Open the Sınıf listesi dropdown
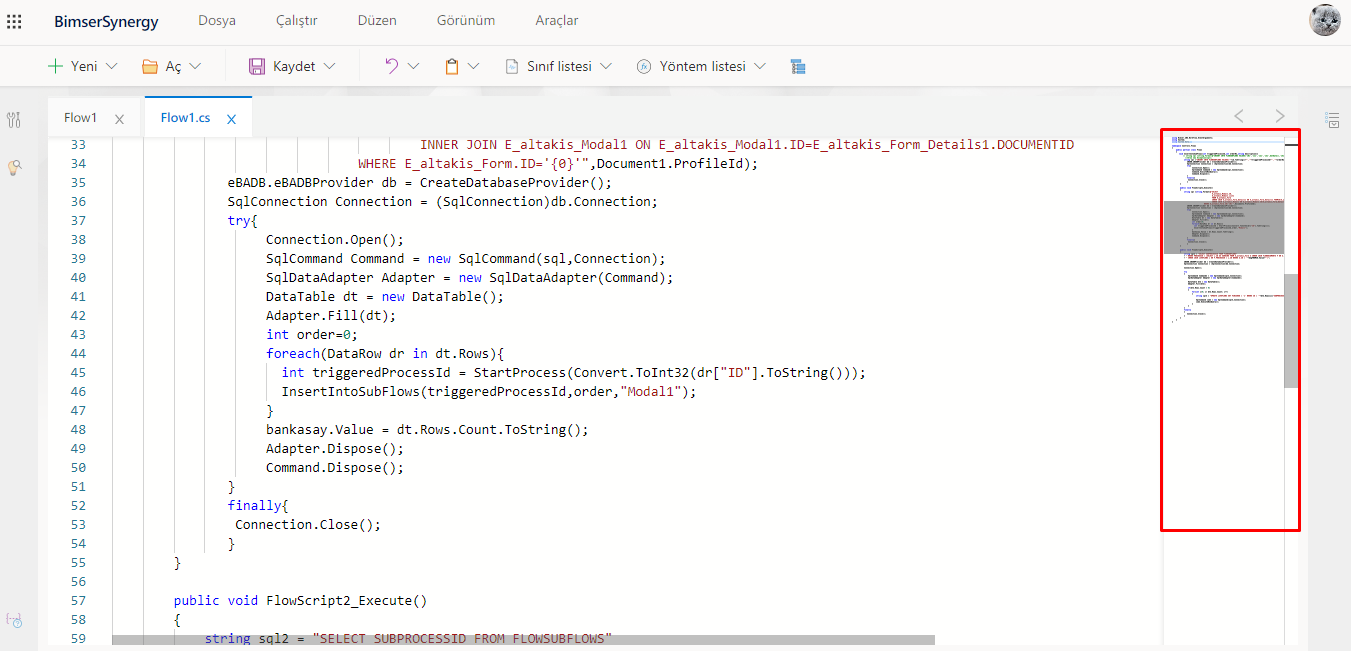The height and width of the screenshot is (651, 1351). (606, 66)
